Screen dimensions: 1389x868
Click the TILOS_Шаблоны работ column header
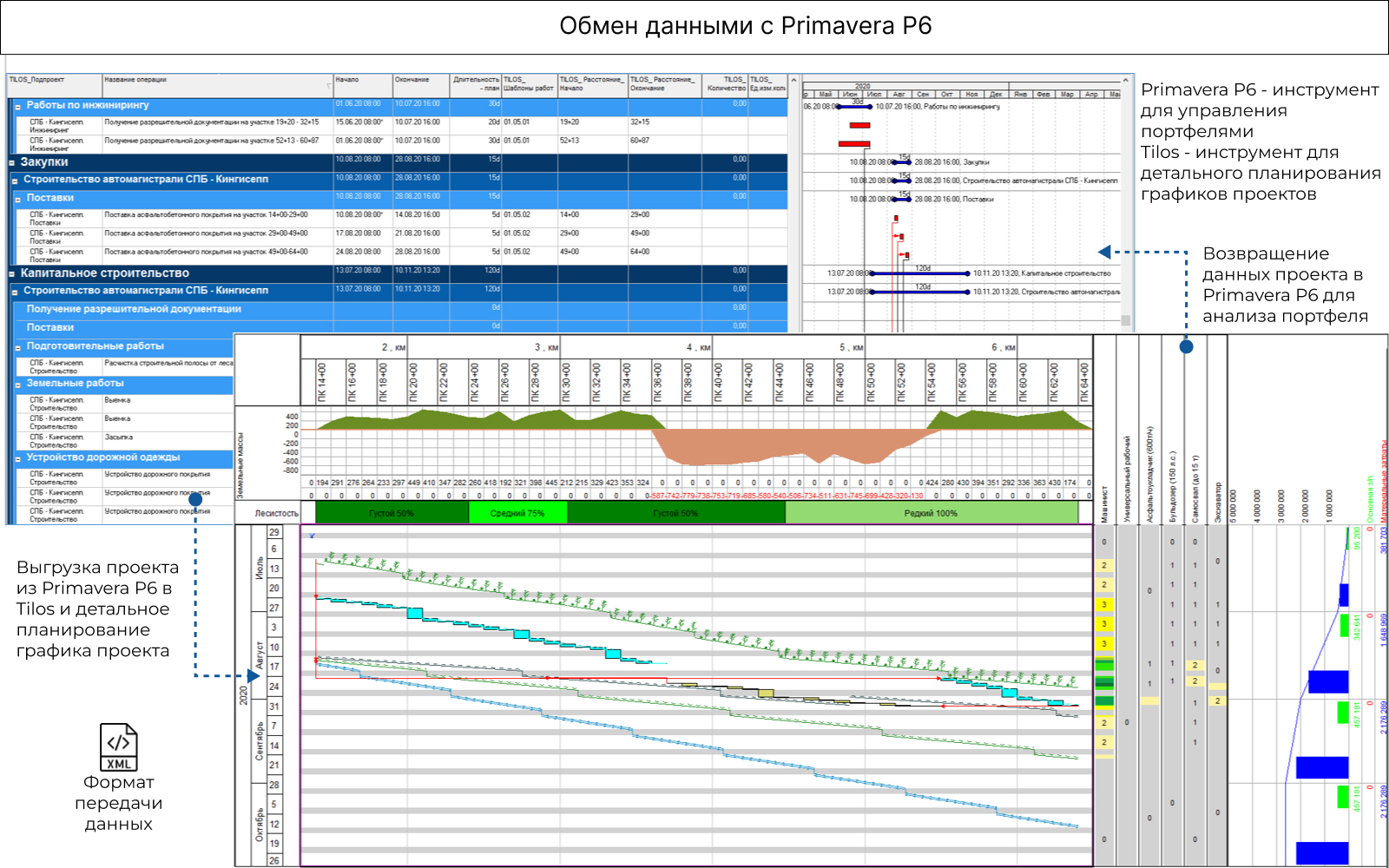[530, 84]
